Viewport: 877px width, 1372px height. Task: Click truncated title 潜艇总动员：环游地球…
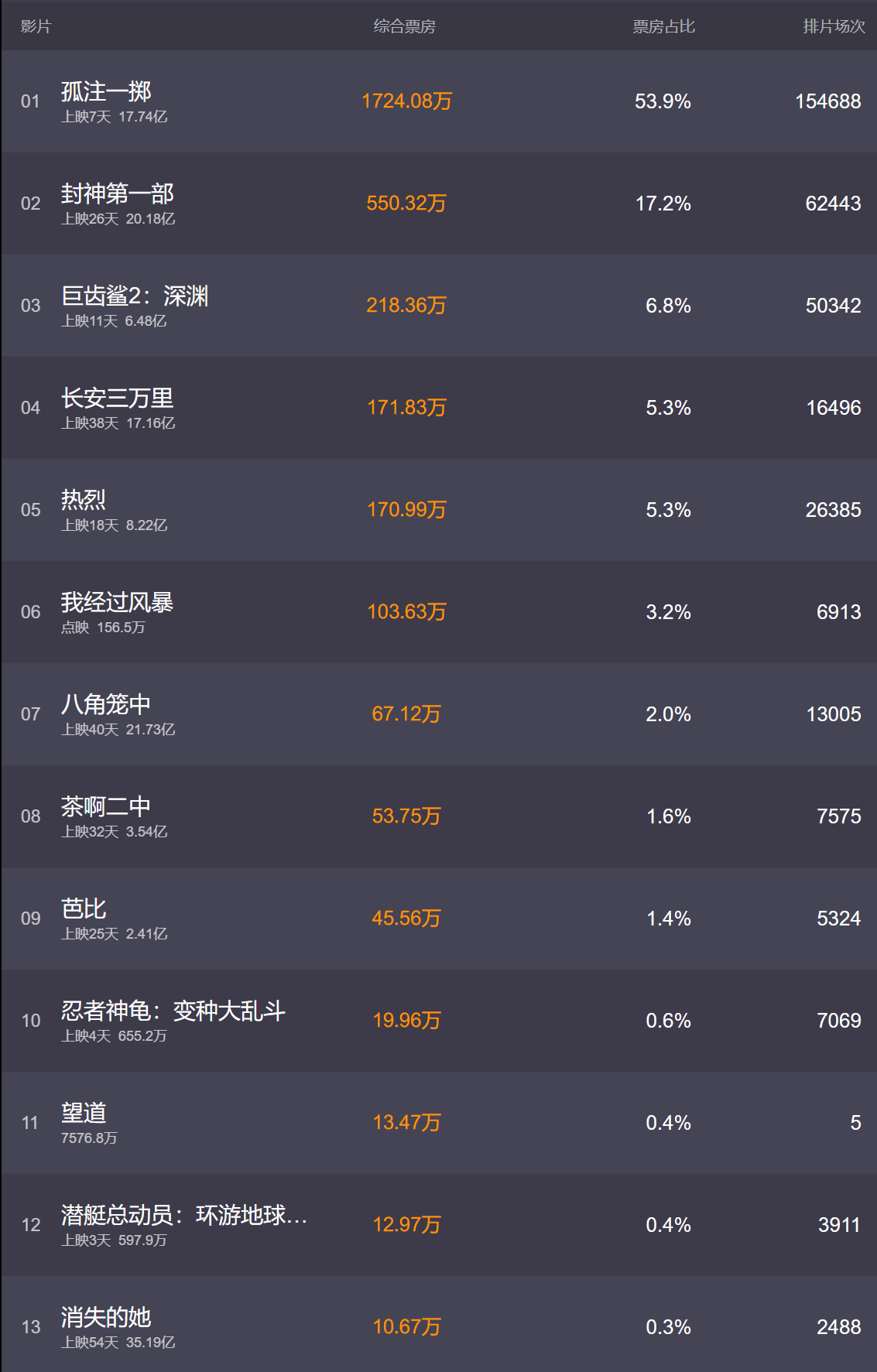click(184, 1215)
